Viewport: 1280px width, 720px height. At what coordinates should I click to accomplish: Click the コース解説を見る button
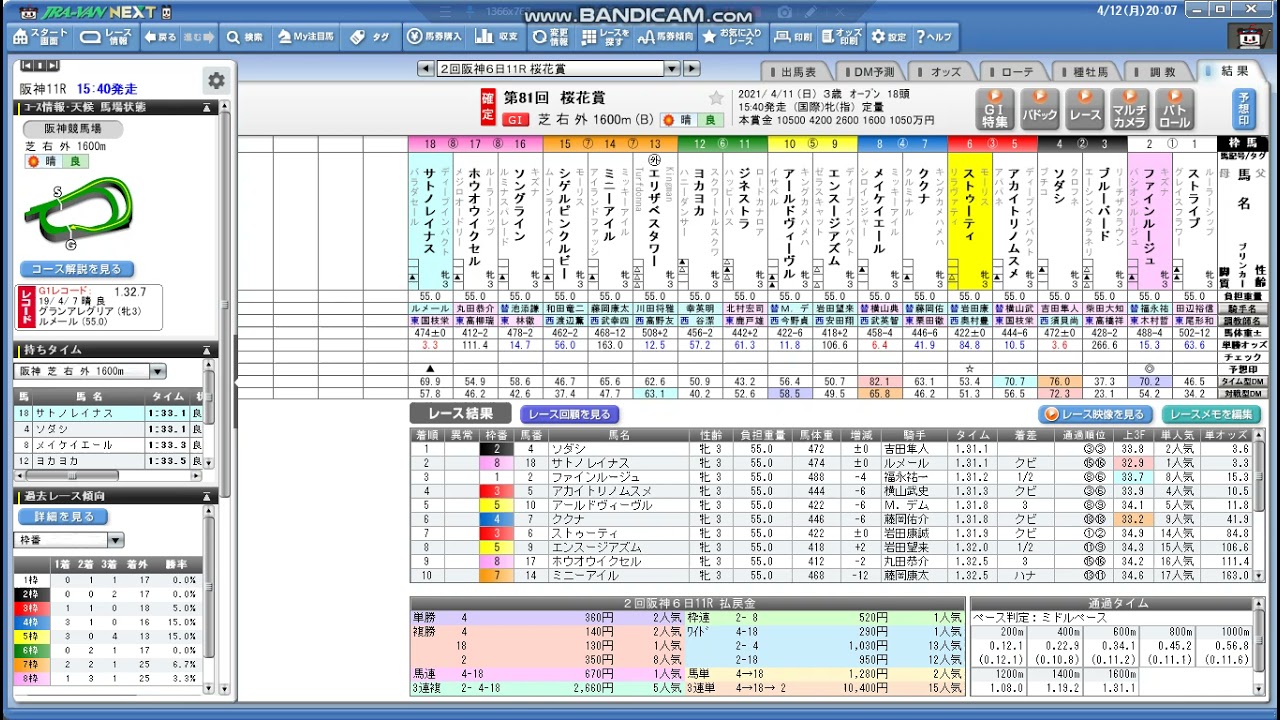(77, 269)
